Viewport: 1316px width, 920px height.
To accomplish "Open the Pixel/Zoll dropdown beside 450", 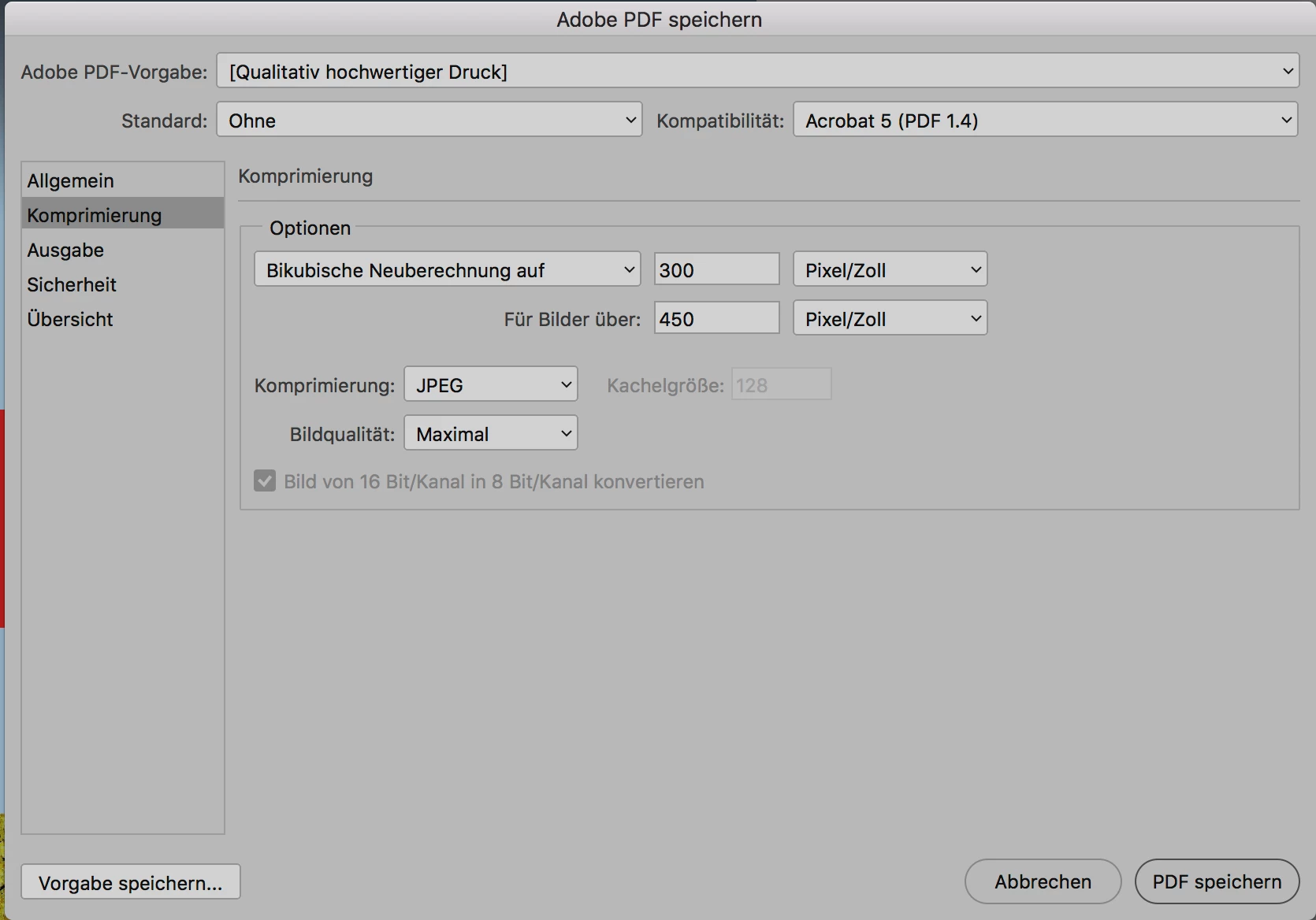I will coord(890,318).
